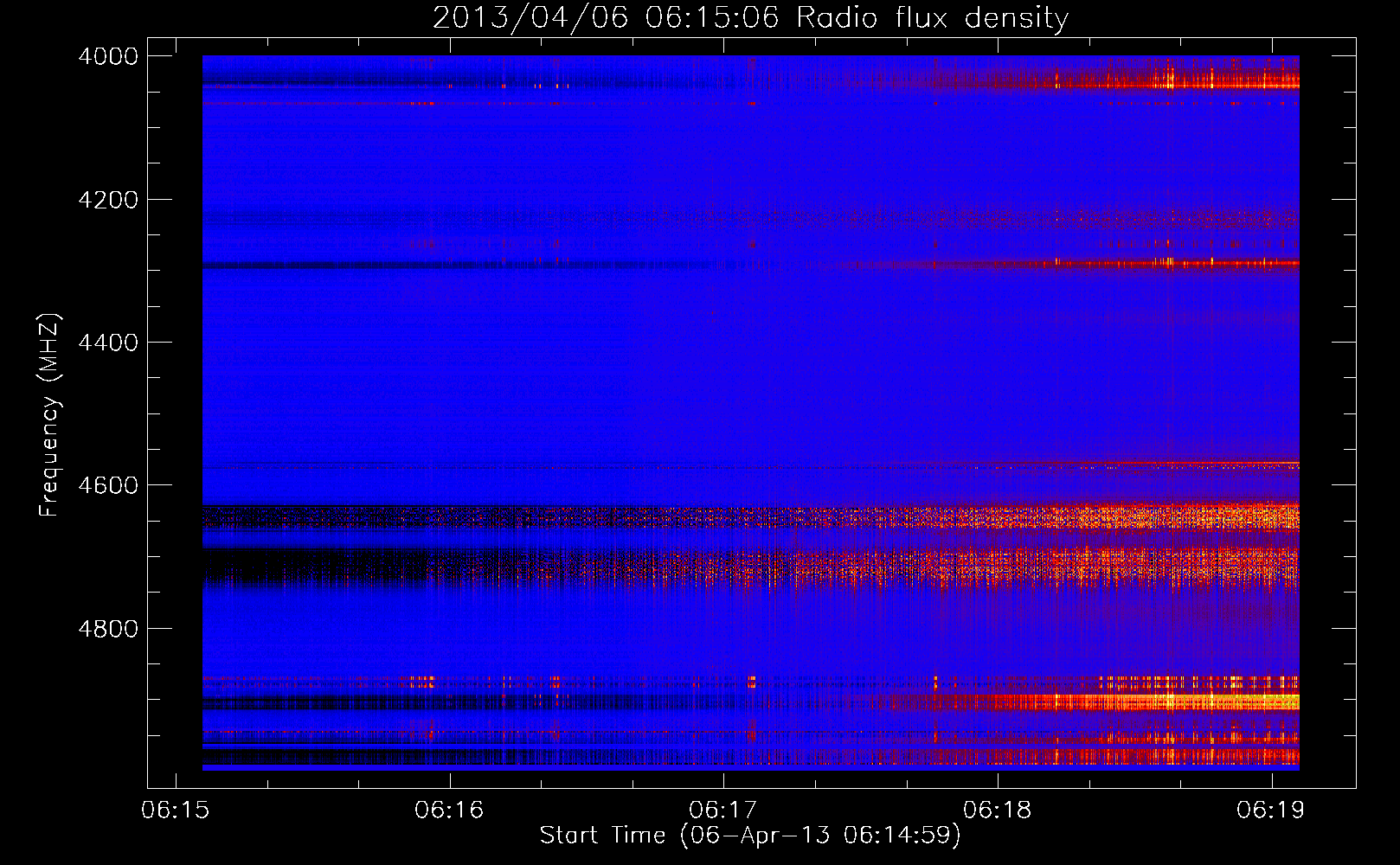Click the 06:15 time tick label

(x=176, y=810)
